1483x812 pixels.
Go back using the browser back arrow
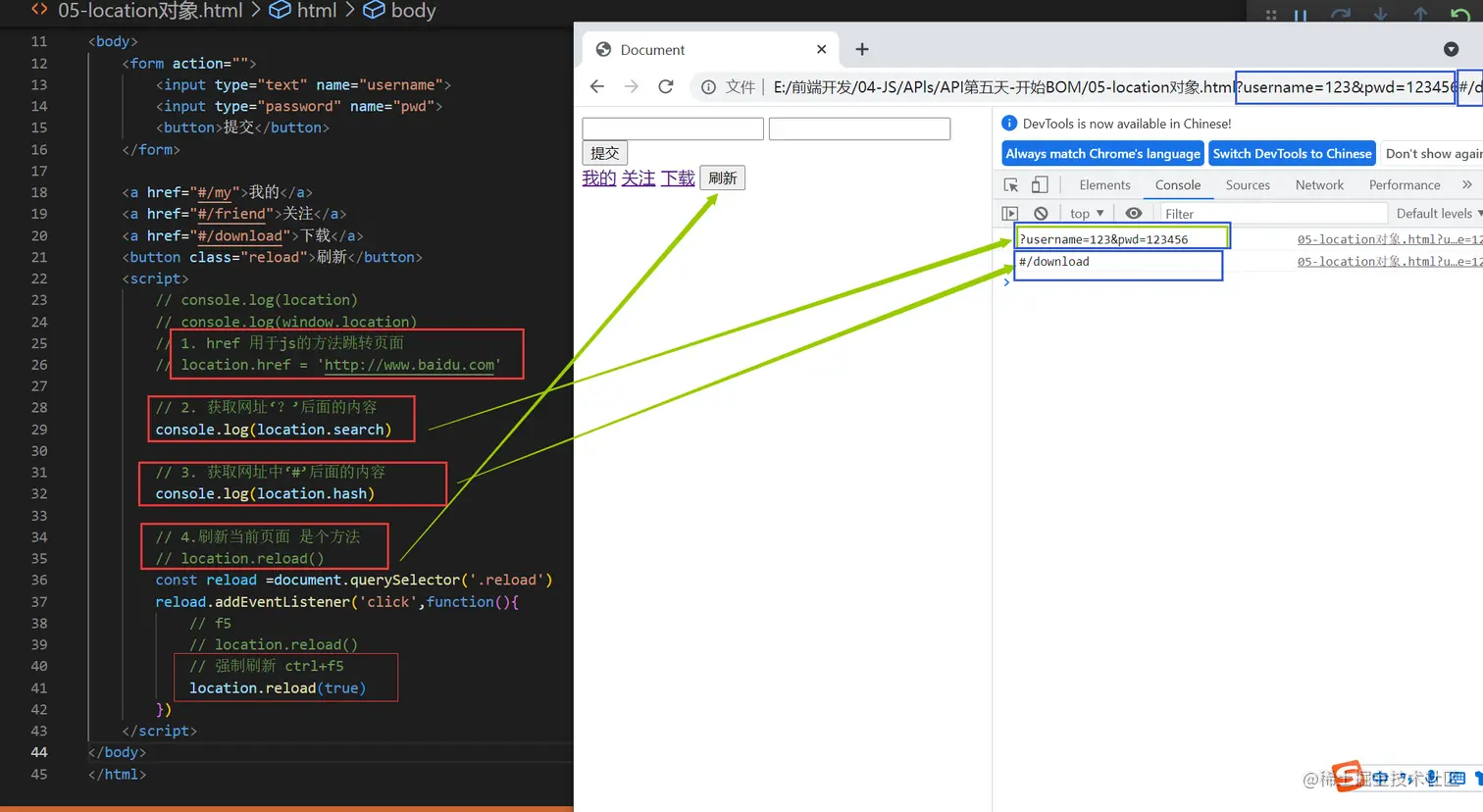click(x=596, y=86)
